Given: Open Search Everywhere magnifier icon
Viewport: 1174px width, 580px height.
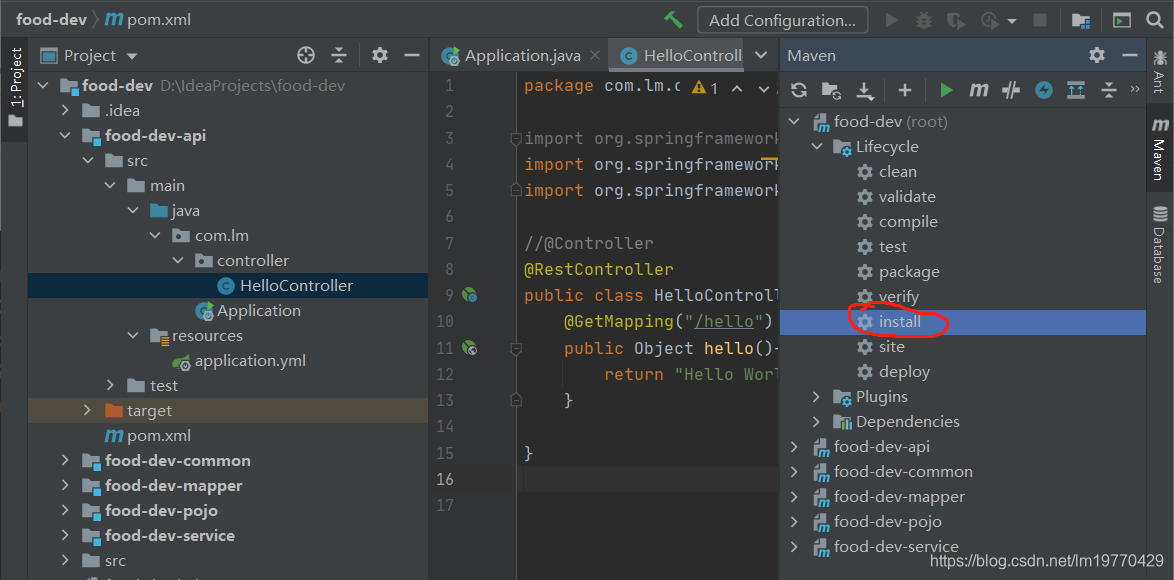Looking at the screenshot, I should click(1154, 20).
